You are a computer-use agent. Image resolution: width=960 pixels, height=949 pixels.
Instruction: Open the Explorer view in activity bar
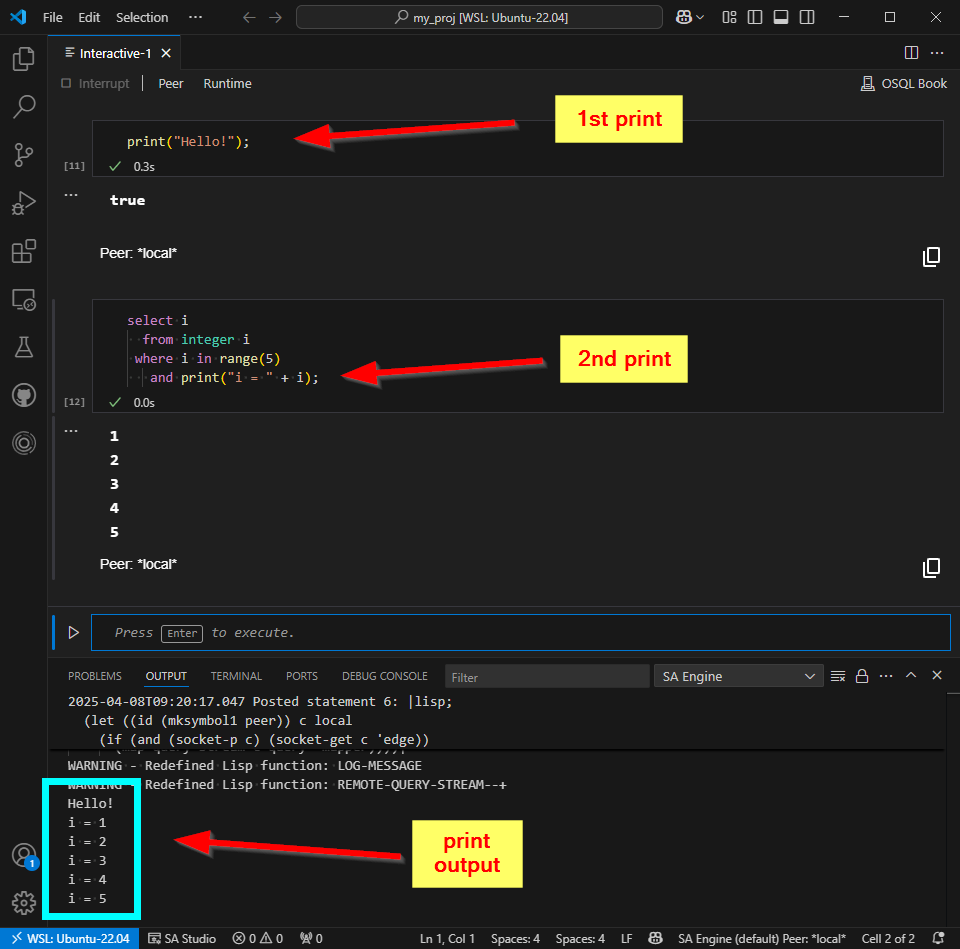click(x=23, y=59)
